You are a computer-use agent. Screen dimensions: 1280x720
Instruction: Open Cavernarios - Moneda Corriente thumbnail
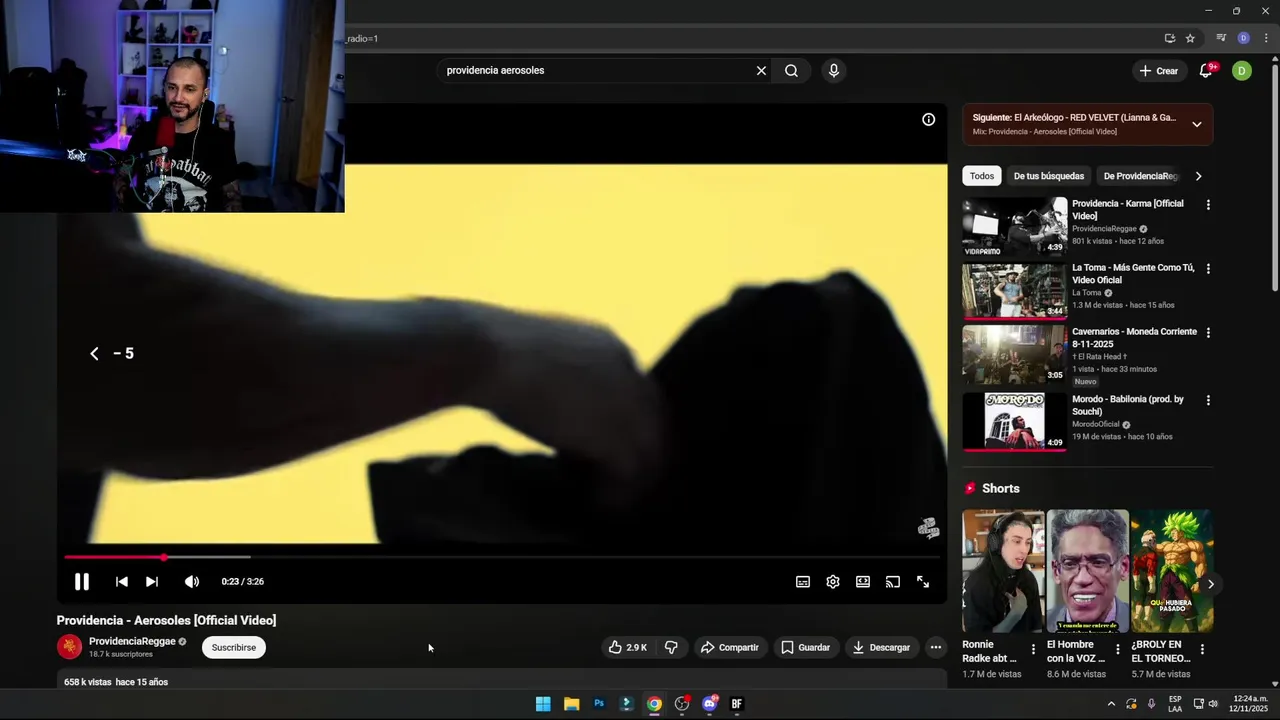coord(1015,354)
